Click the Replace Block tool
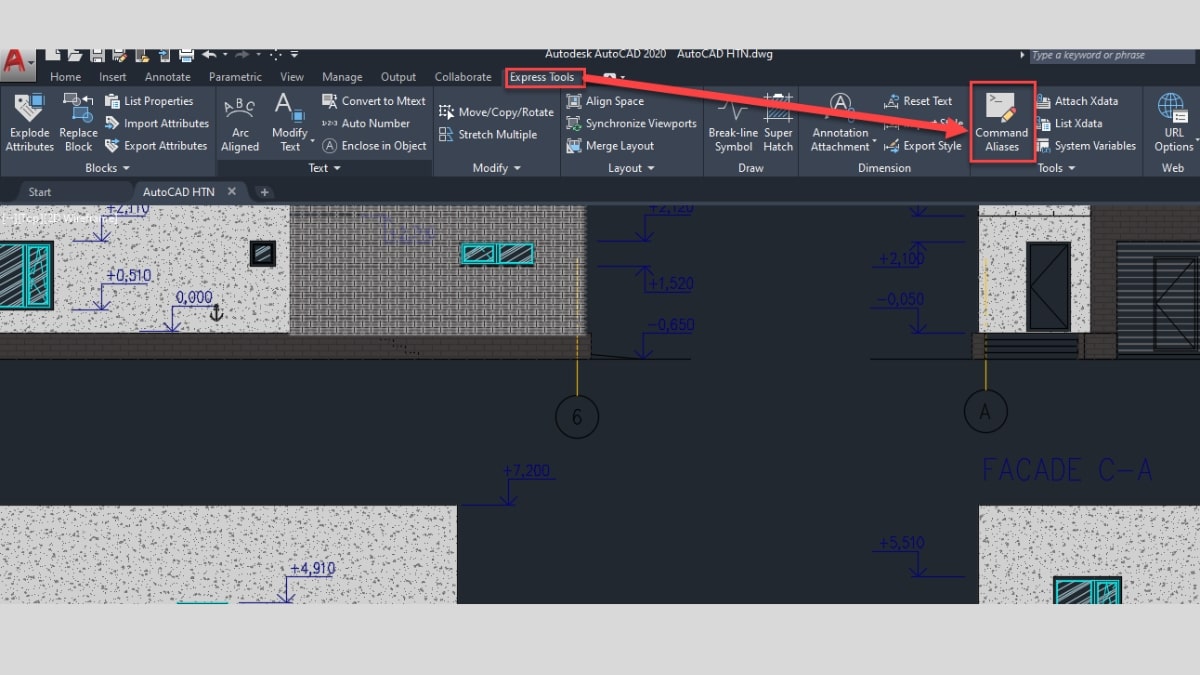The height and width of the screenshot is (675, 1200). (x=78, y=123)
